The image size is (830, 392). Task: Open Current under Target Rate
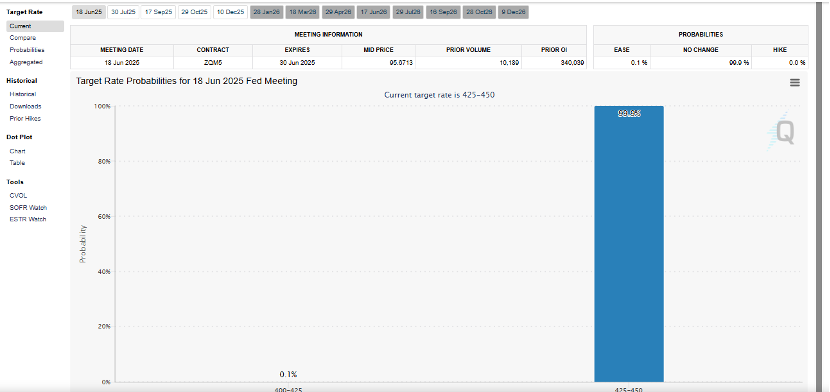(x=35, y=26)
